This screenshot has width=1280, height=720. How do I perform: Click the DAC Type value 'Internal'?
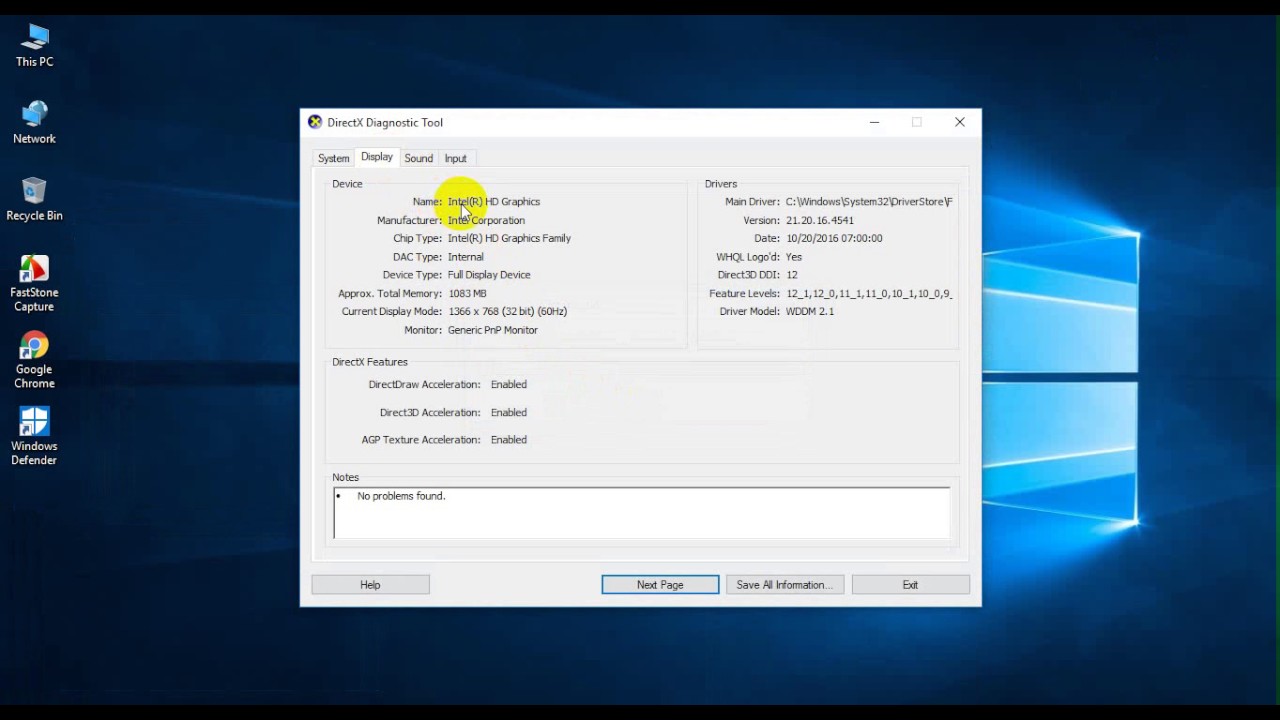(466, 257)
